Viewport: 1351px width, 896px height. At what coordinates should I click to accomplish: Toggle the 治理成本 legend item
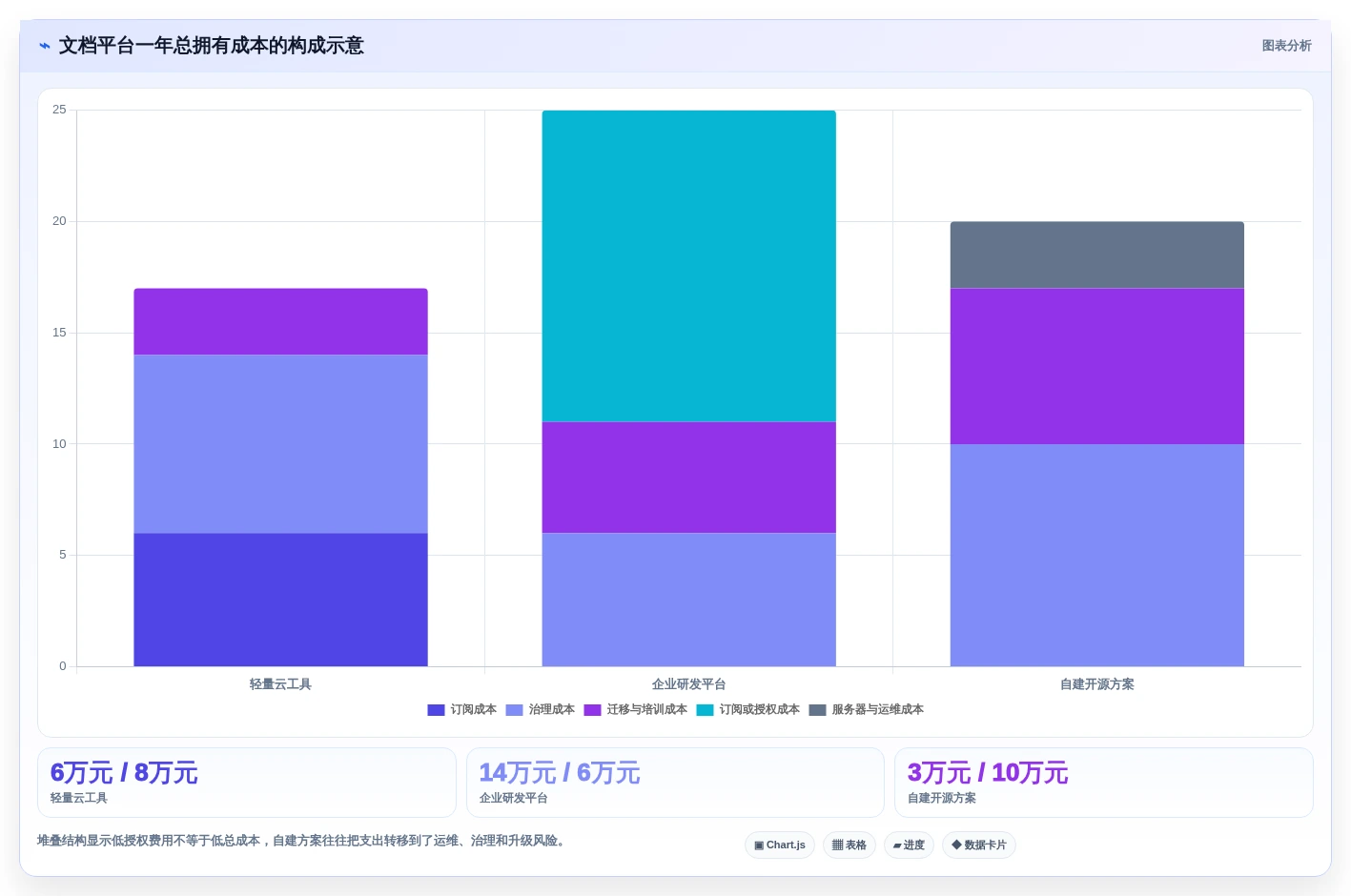coord(541,710)
